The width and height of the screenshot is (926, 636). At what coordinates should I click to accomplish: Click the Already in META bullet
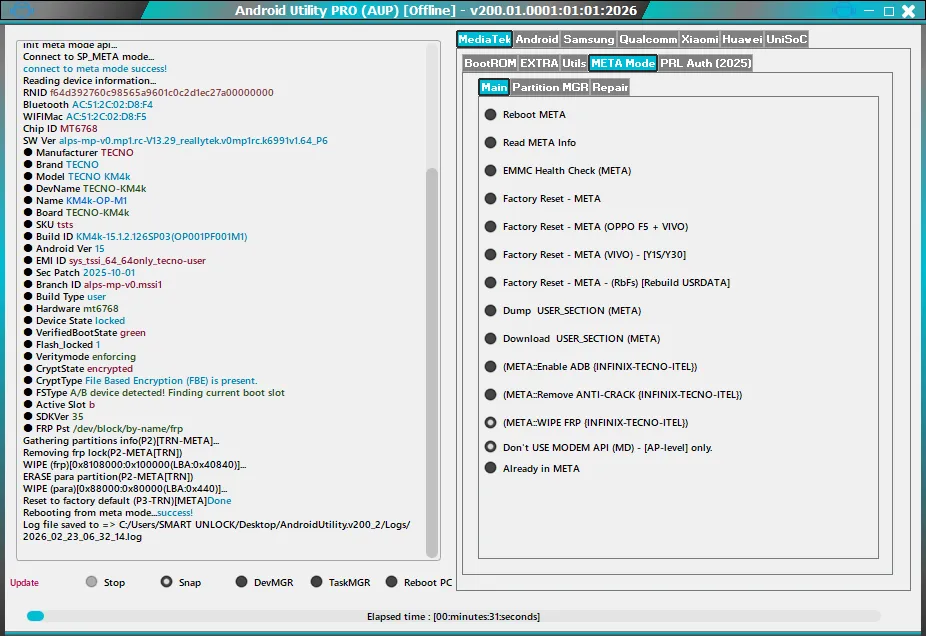pyautogui.click(x=491, y=468)
